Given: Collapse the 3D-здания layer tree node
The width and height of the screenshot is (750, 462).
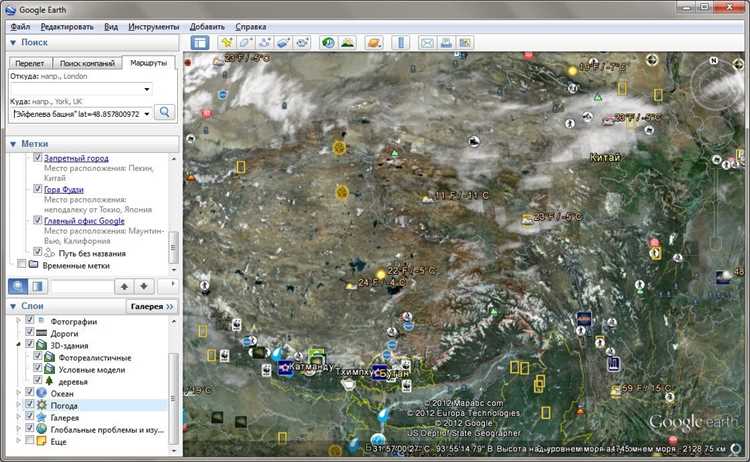Looking at the screenshot, I should click(19, 344).
